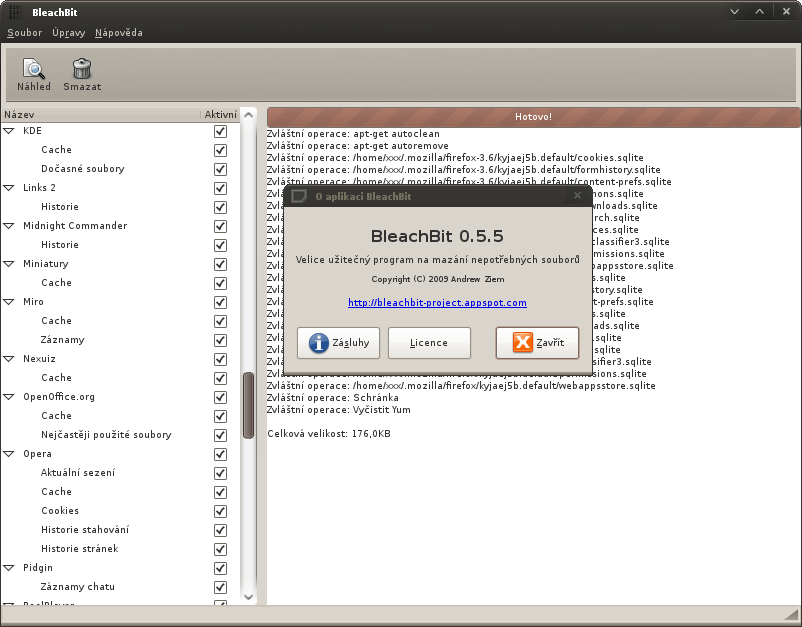Click the 'apt-get autoremove' log line
The image size is (802, 627).
(x=358, y=146)
